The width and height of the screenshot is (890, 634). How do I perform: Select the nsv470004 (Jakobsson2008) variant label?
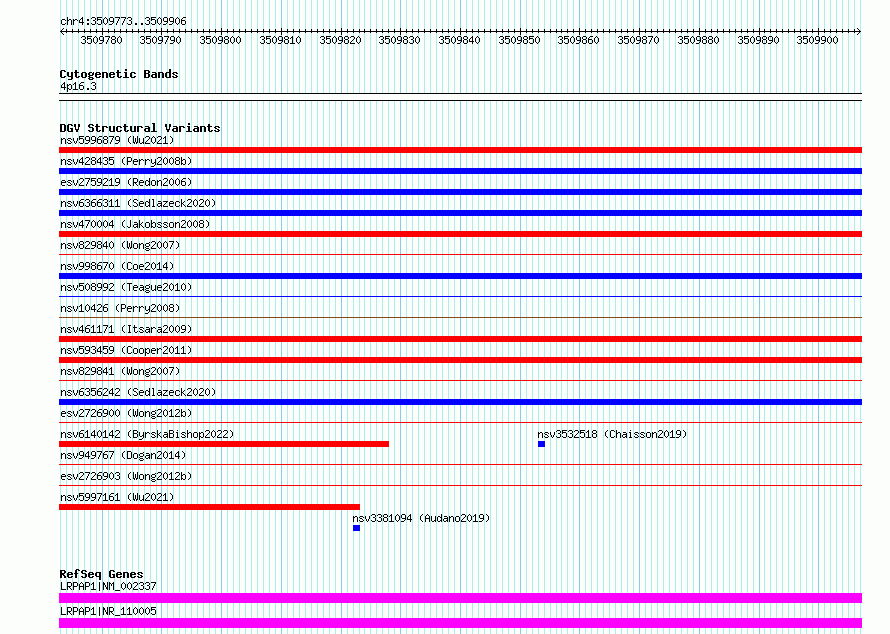[x=135, y=224]
